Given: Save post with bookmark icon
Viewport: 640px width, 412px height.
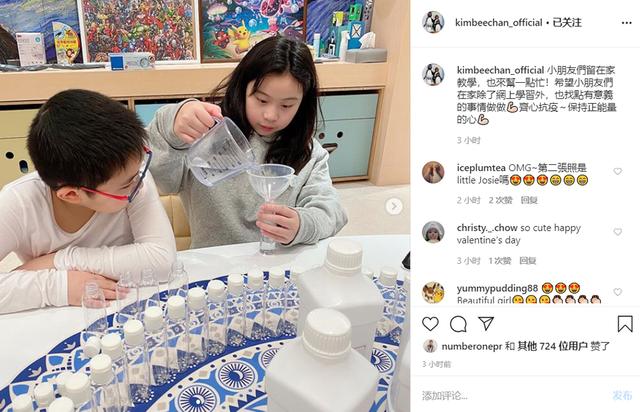Looking at the screenshot, I should coord(625,324).
